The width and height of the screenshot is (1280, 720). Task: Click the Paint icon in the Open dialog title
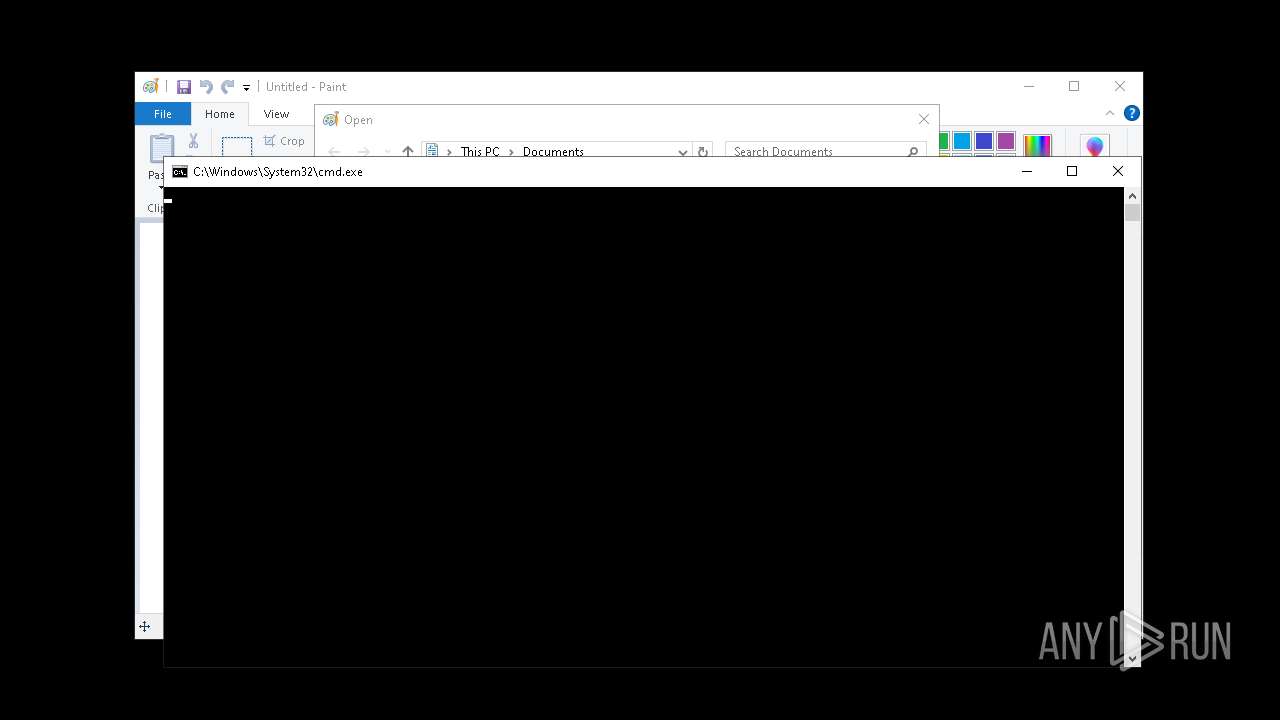[x=331, y=120]
